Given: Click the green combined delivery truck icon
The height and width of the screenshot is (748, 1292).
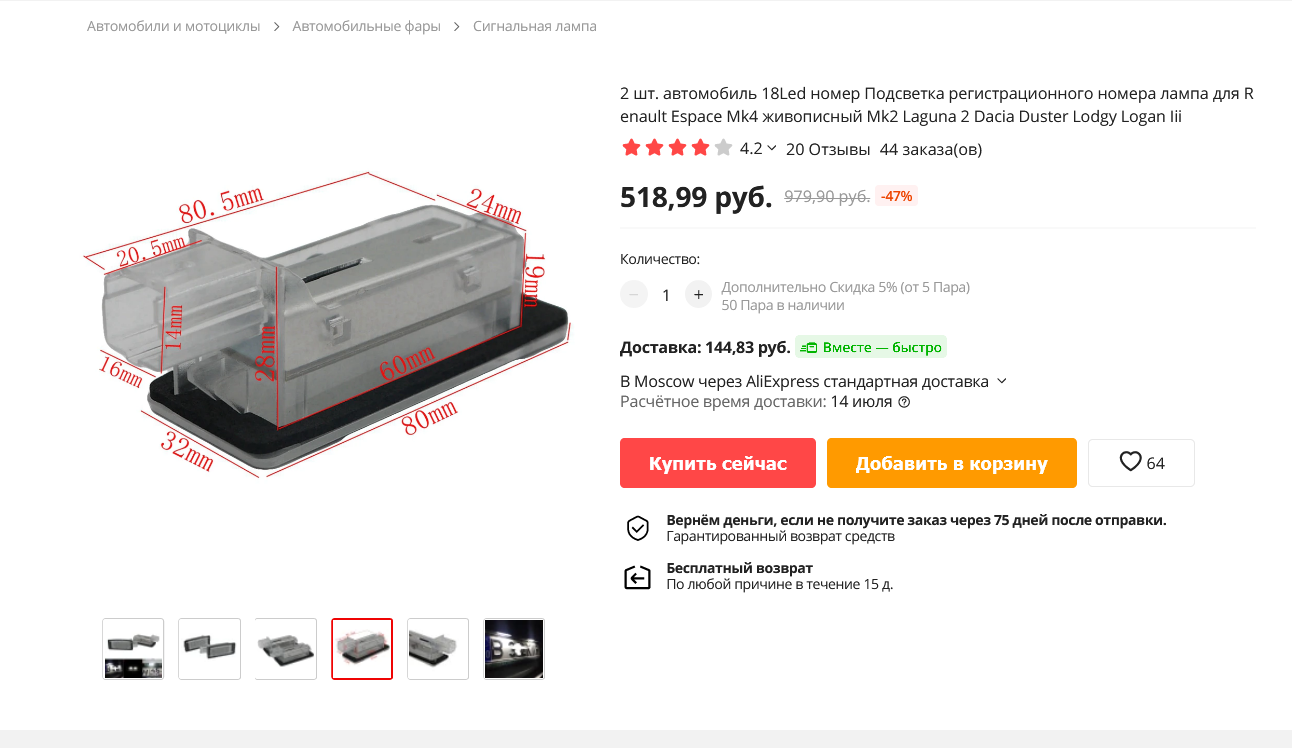Looking at the screenshot, I should click(x=809, y=348).
